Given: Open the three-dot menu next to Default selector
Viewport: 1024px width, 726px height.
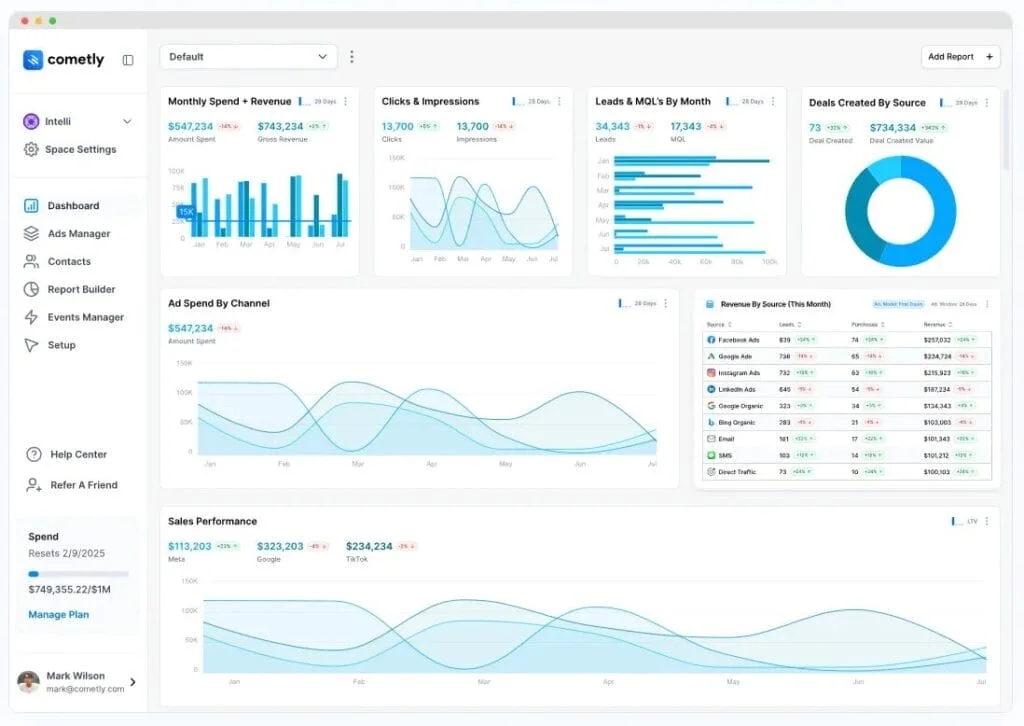Looking at the screenshot, I should coord(352,57).
